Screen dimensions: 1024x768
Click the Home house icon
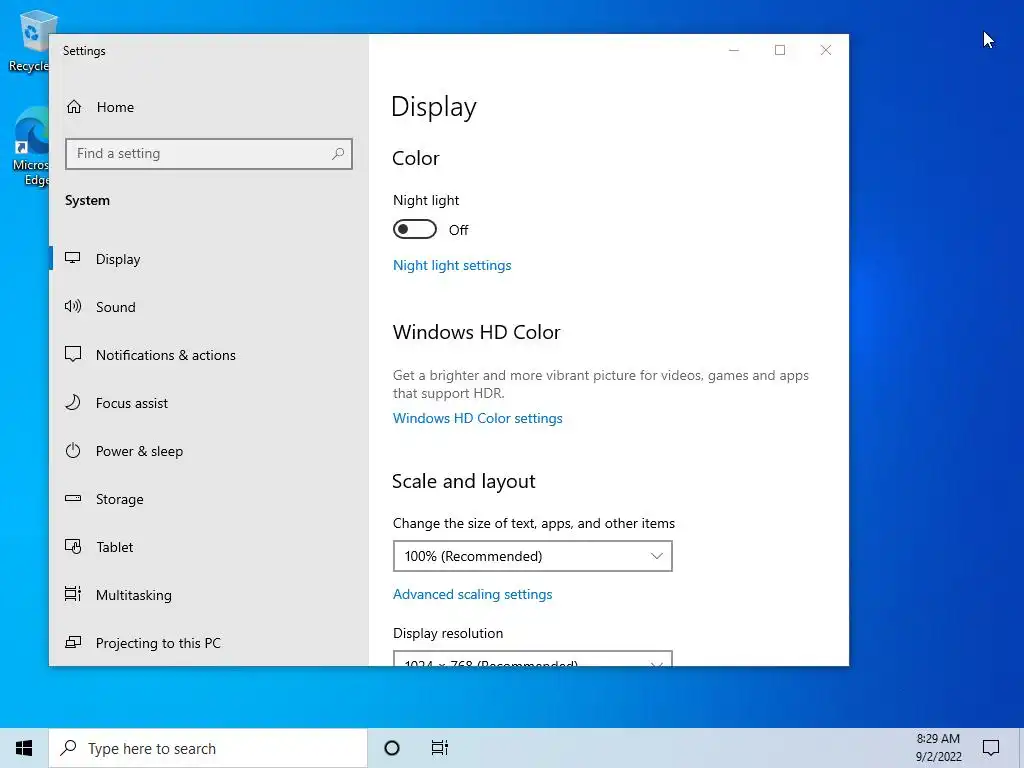click(74, 106)
